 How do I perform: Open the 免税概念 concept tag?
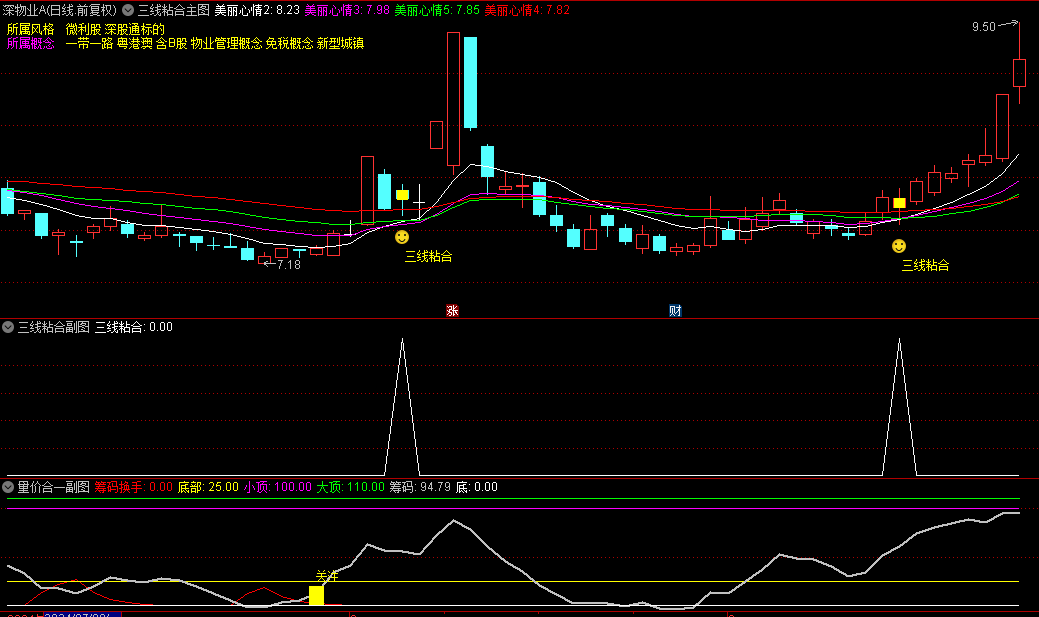click(x=289, y=43)
